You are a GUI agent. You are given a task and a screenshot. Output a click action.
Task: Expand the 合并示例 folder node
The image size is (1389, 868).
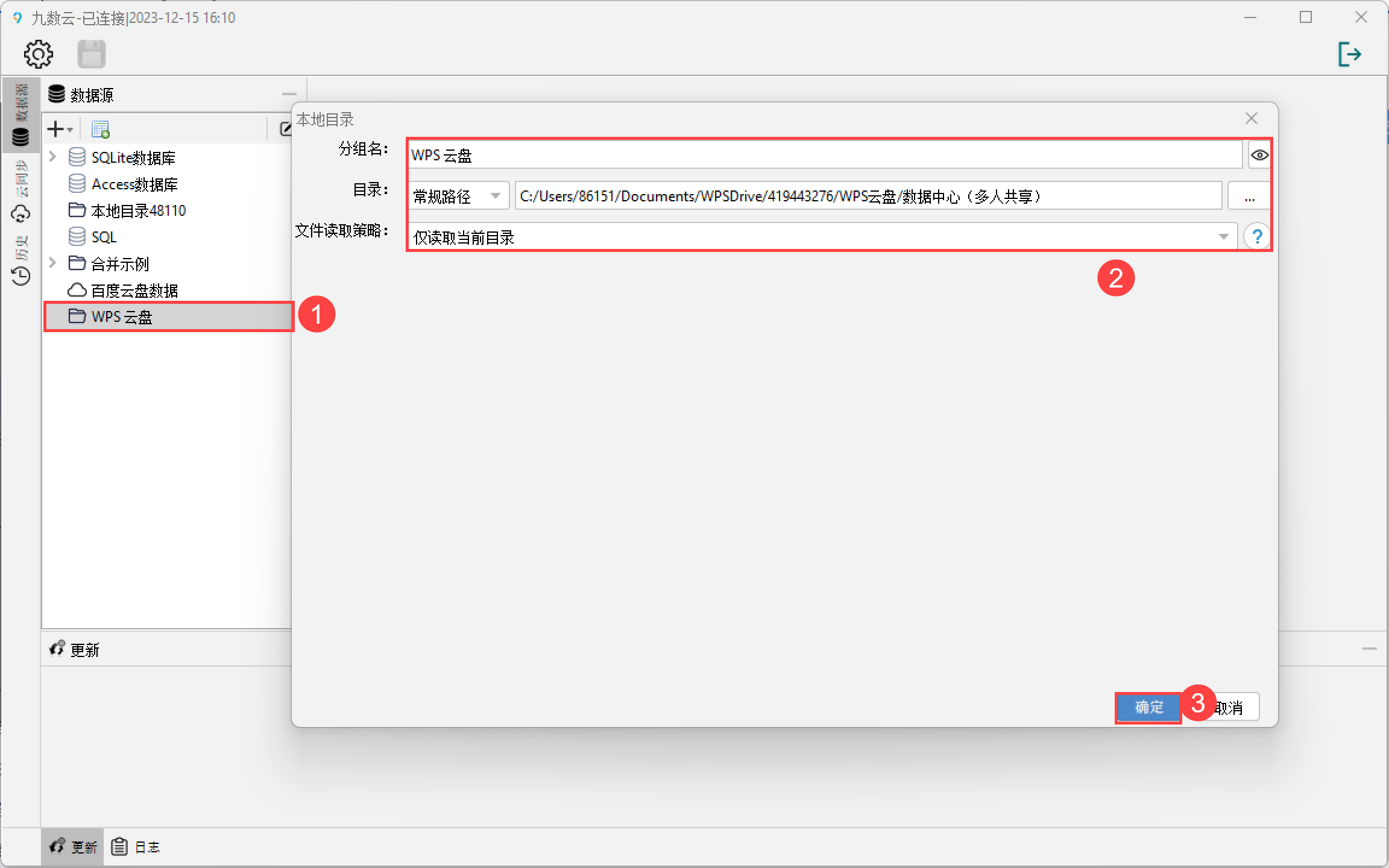(53, 263)
